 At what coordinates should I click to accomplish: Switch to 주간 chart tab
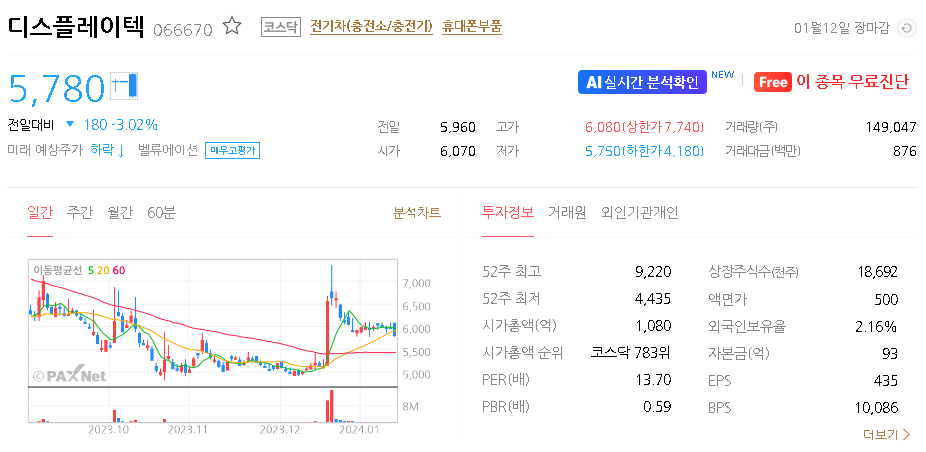(x=80, y=213)
